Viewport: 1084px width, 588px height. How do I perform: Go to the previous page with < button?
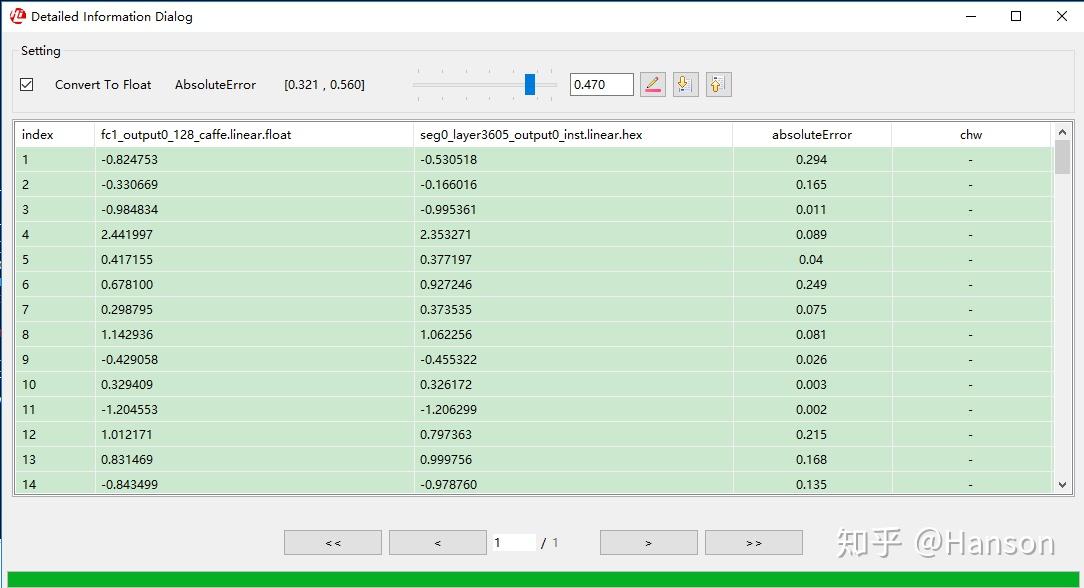point(437,541)
